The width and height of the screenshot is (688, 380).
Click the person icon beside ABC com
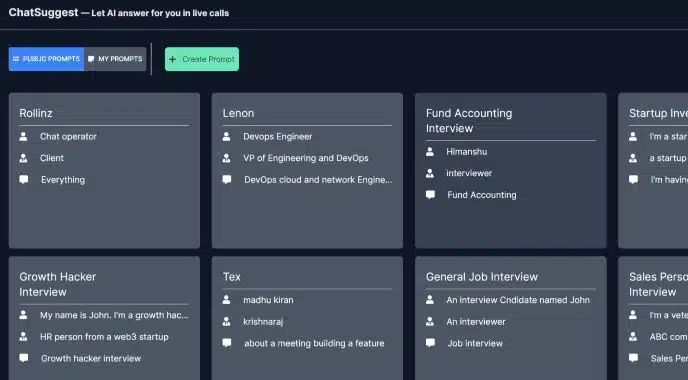coord(633,337)
